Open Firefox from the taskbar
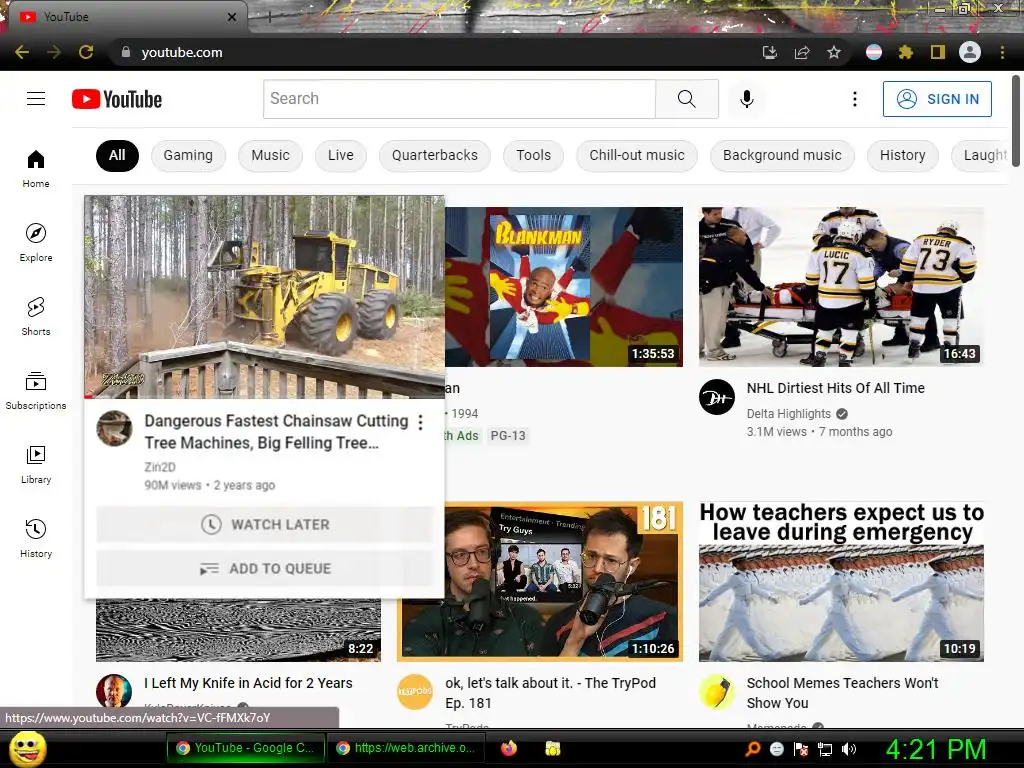1024x768 pixels. point(509,748)
